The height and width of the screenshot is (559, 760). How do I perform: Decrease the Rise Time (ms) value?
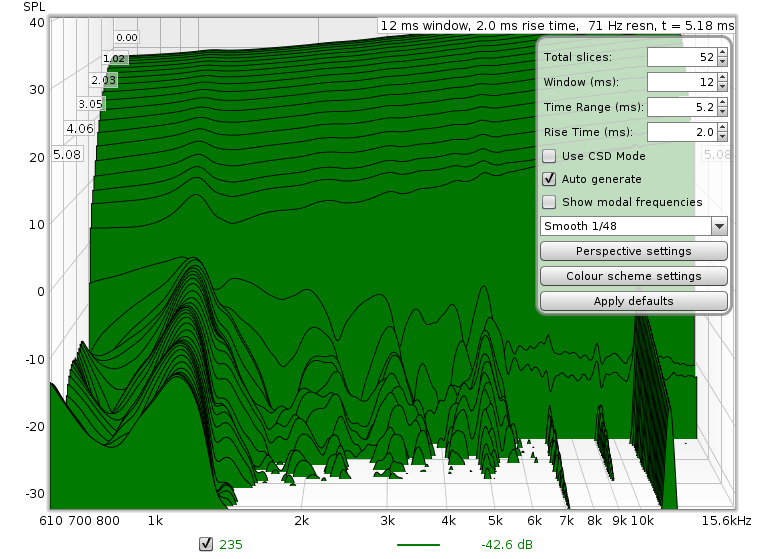722,136
